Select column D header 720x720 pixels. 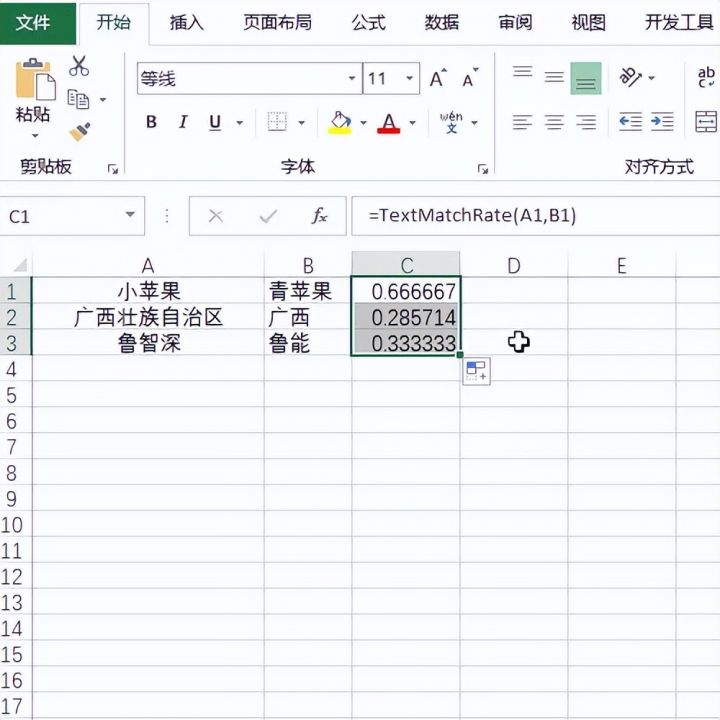[514, 265]
